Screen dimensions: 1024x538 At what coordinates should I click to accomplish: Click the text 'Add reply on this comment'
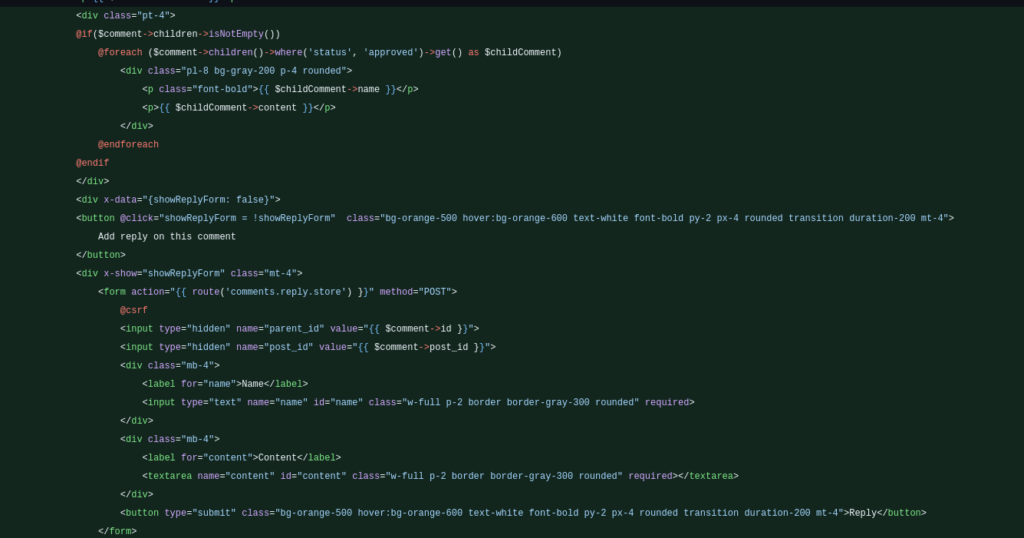pos(167,236)
